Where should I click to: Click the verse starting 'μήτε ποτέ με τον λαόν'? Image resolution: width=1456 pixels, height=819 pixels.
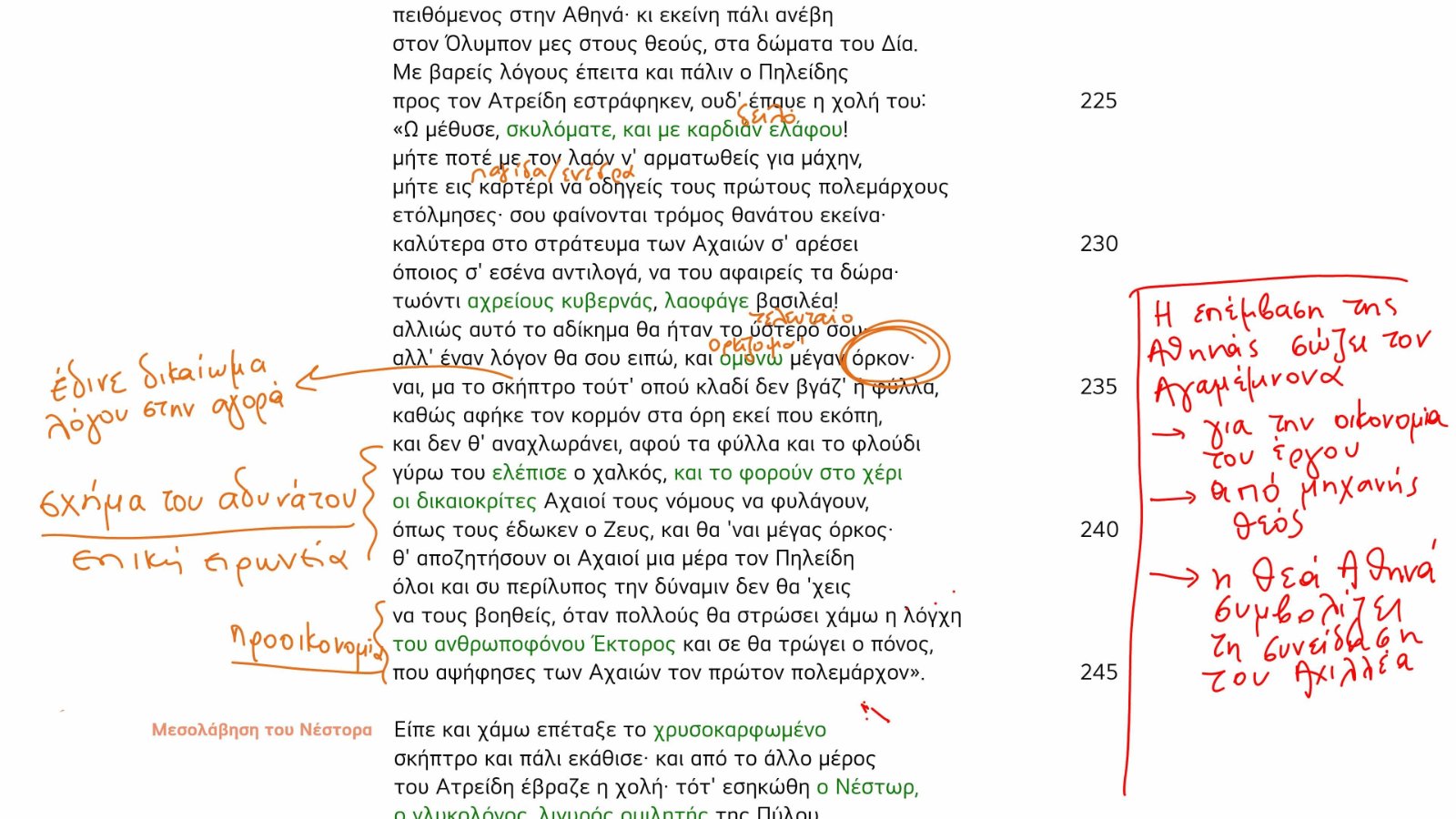pyautogui.click(x=628, y=158)
